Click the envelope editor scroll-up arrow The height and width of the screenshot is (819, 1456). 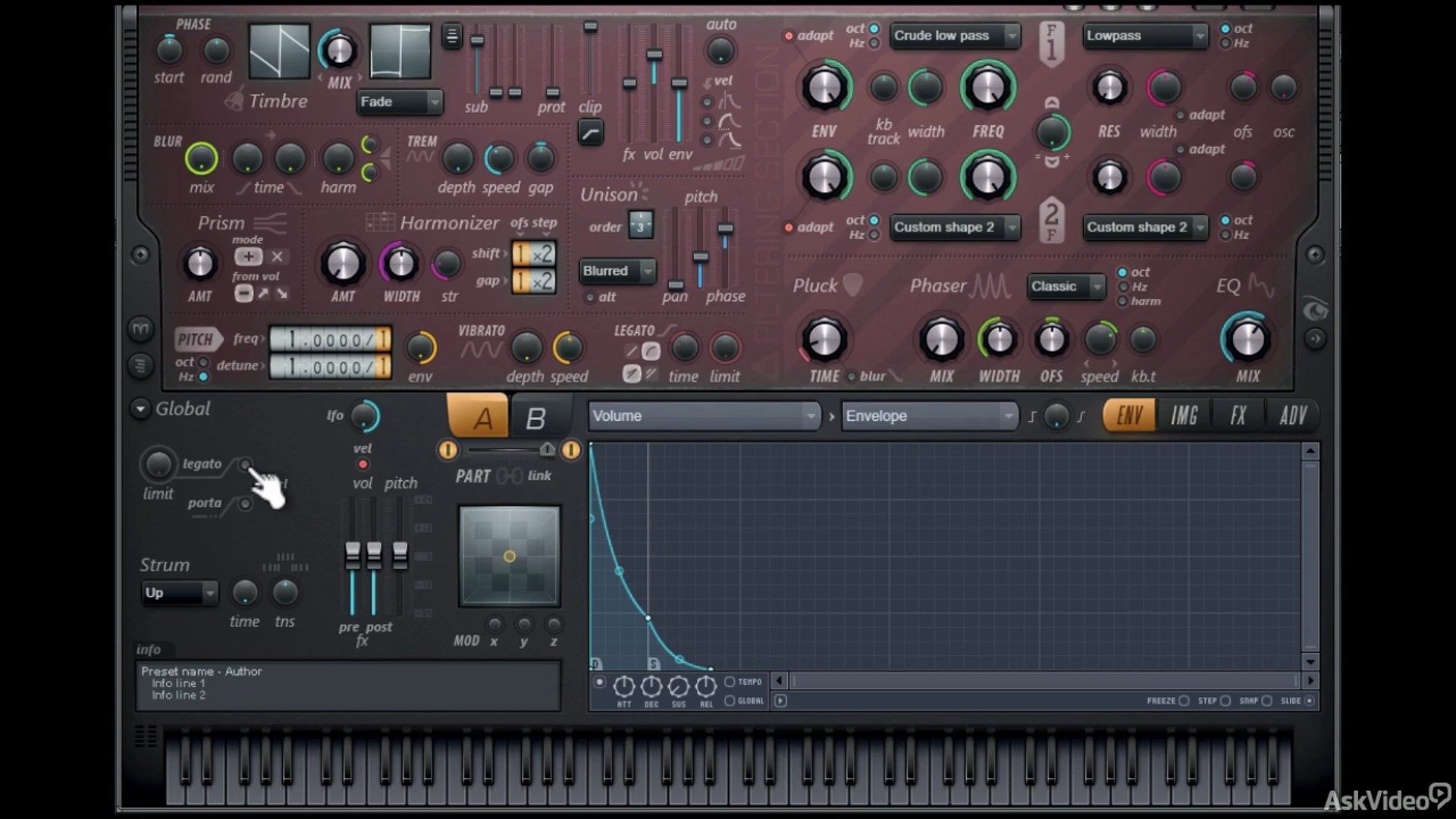[1310, 451]
